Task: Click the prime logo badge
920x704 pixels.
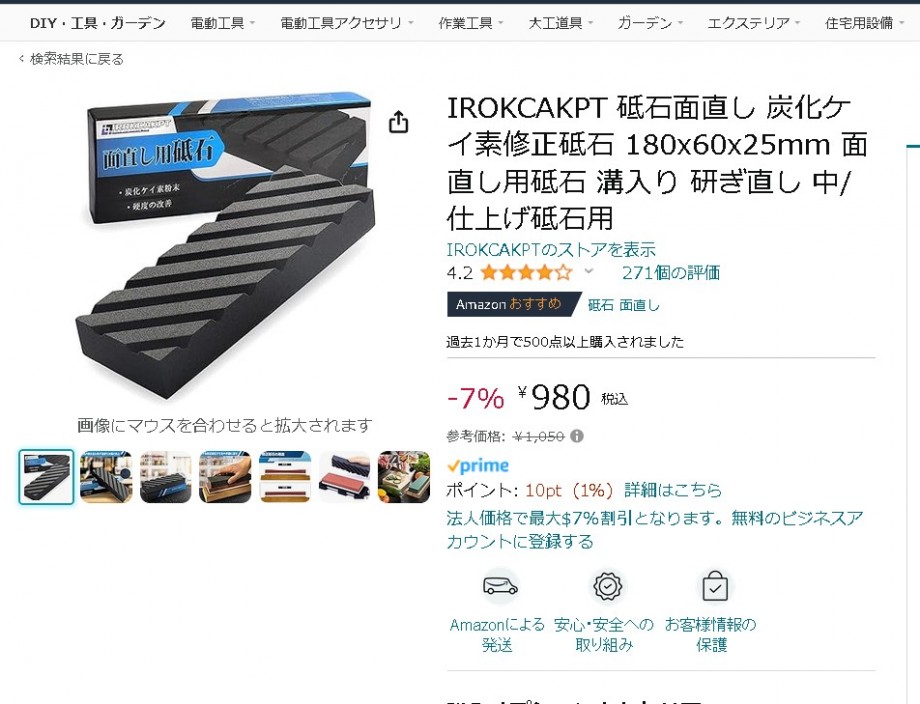Action: point(478,466)
